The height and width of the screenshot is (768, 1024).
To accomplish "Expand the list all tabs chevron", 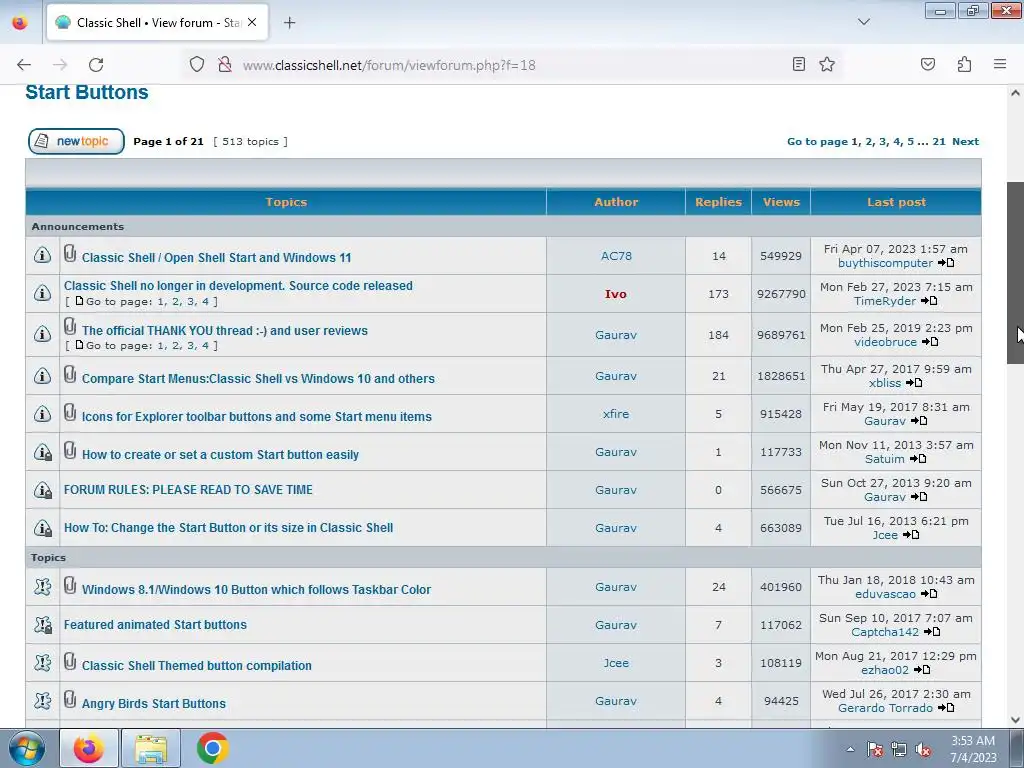I will [x=863, y=22].
